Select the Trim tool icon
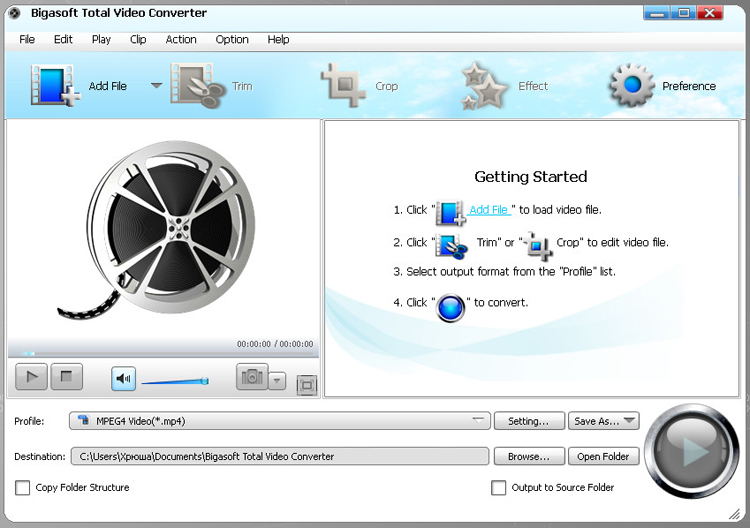This screenshot has height=528, width=750. 198,86
